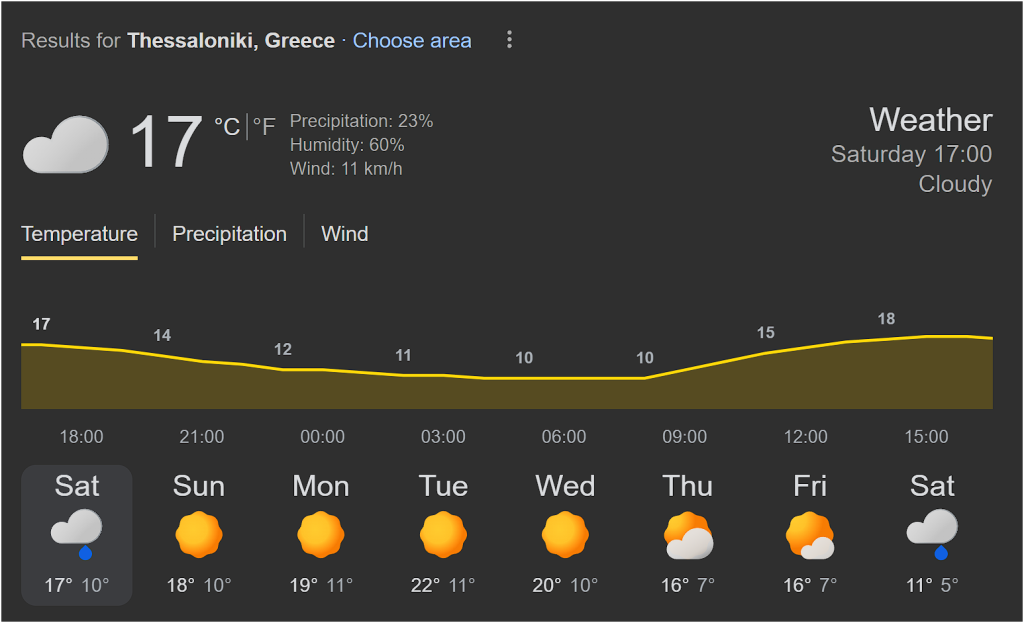Open the Temperature tab
Image resolution: width=1024 pixels, height=623 pixels.
(79, 234)
